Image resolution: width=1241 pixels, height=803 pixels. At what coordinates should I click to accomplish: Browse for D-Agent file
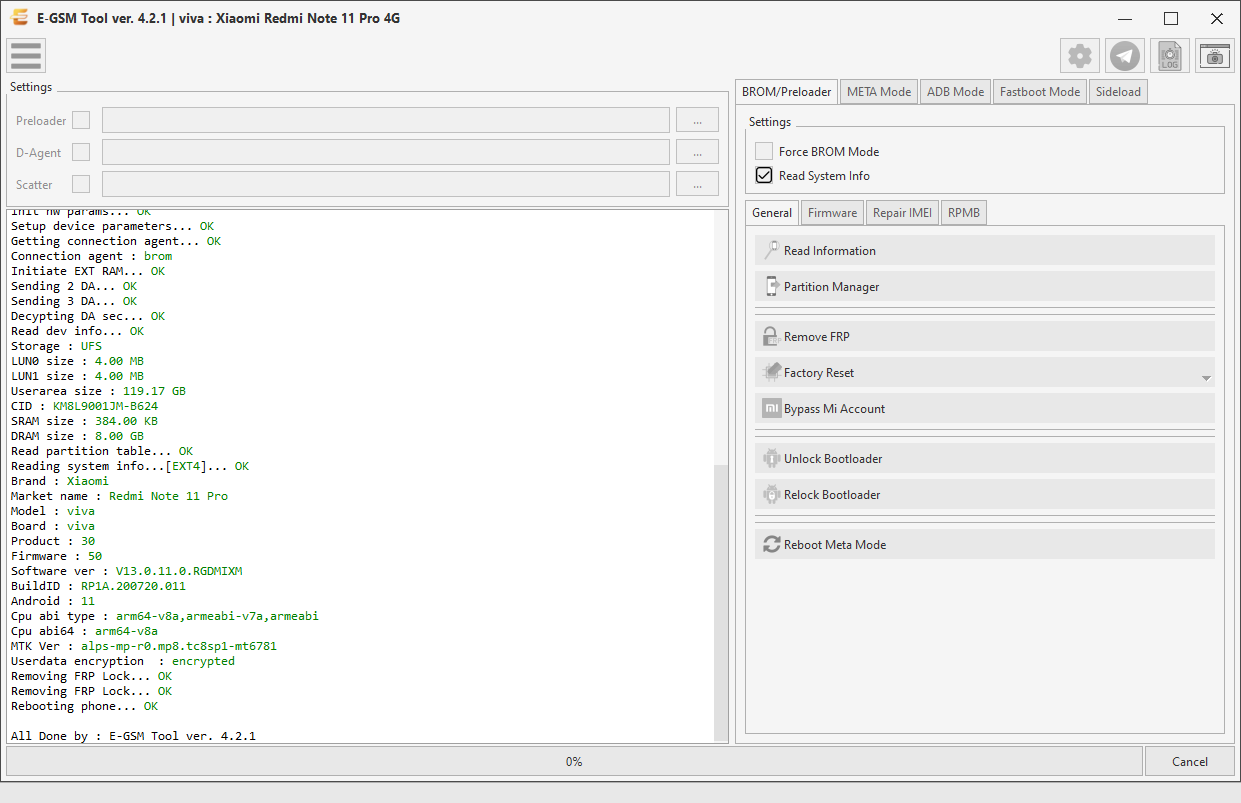pyautogui.click(x=697, y=152)
